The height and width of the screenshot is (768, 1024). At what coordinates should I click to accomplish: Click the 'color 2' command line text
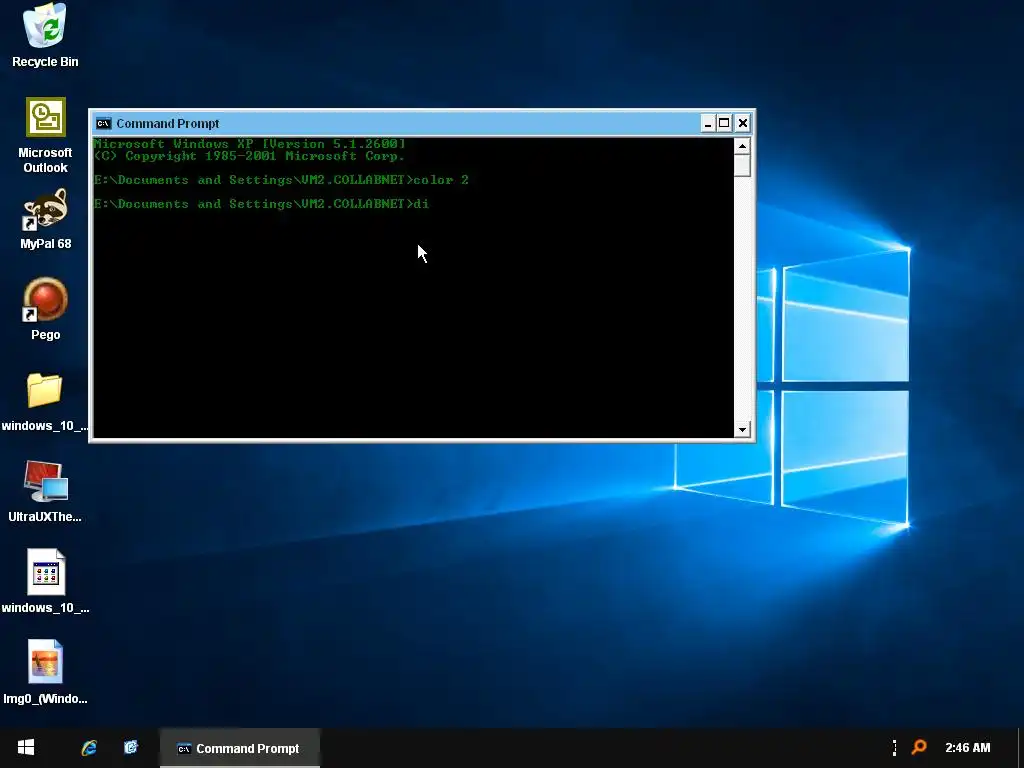click(441, 180)
